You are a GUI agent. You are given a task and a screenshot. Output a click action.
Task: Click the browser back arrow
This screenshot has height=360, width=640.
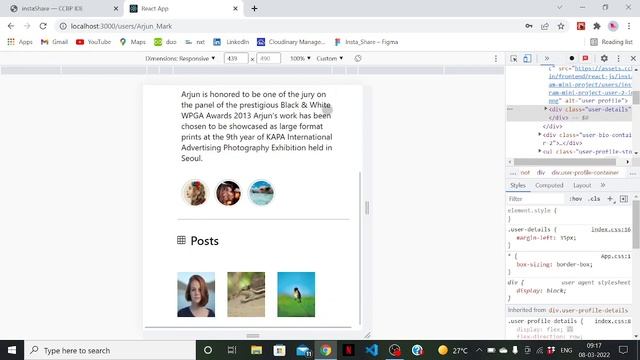coord(11,26)
